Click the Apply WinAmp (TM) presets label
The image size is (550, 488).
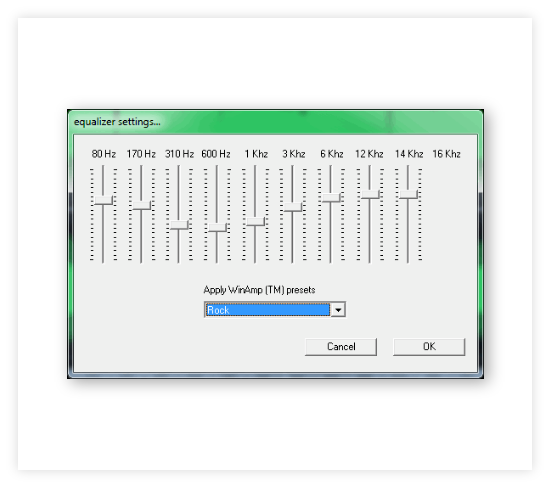pos(259,290)
